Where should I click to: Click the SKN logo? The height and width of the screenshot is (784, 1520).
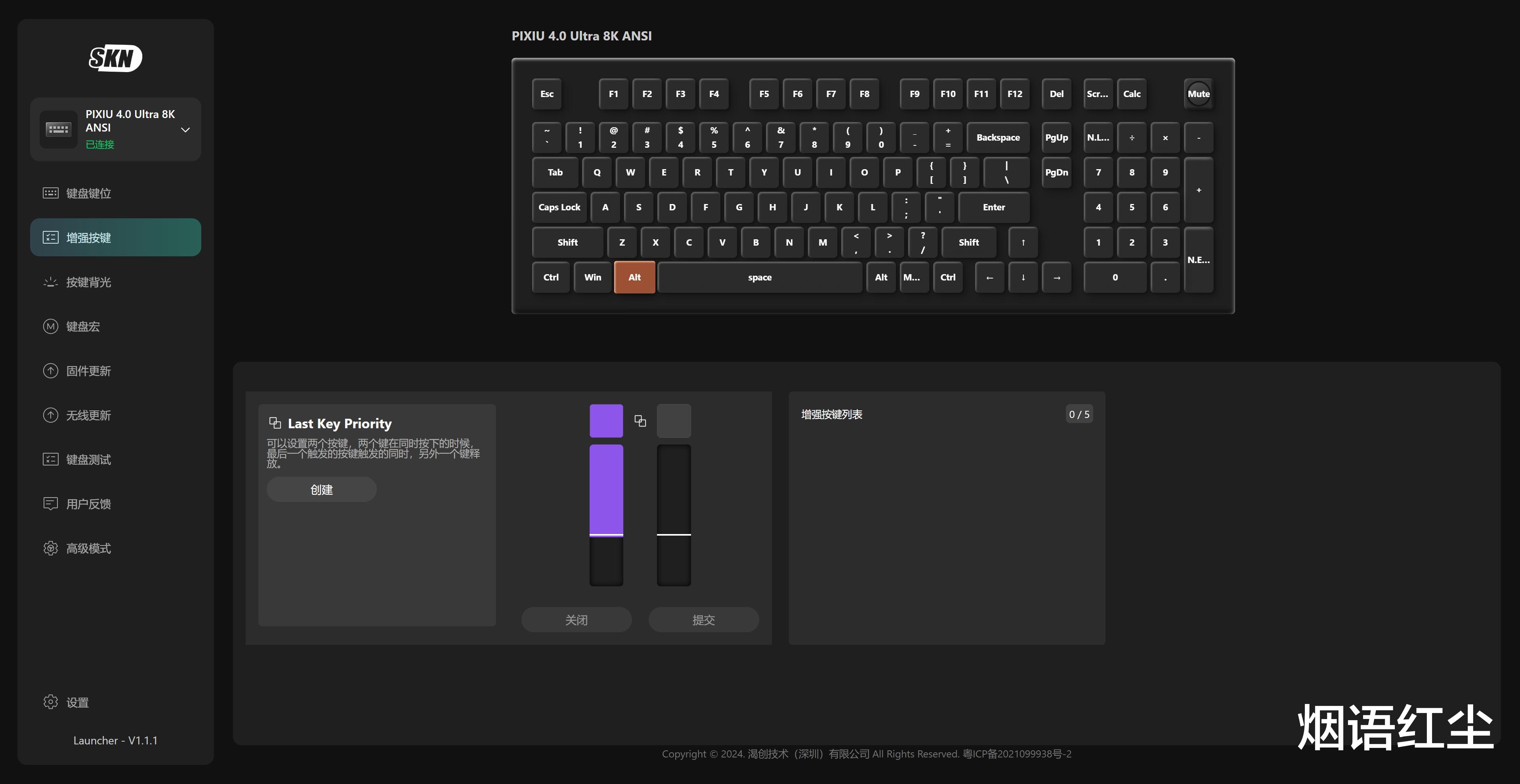point(116,58)
